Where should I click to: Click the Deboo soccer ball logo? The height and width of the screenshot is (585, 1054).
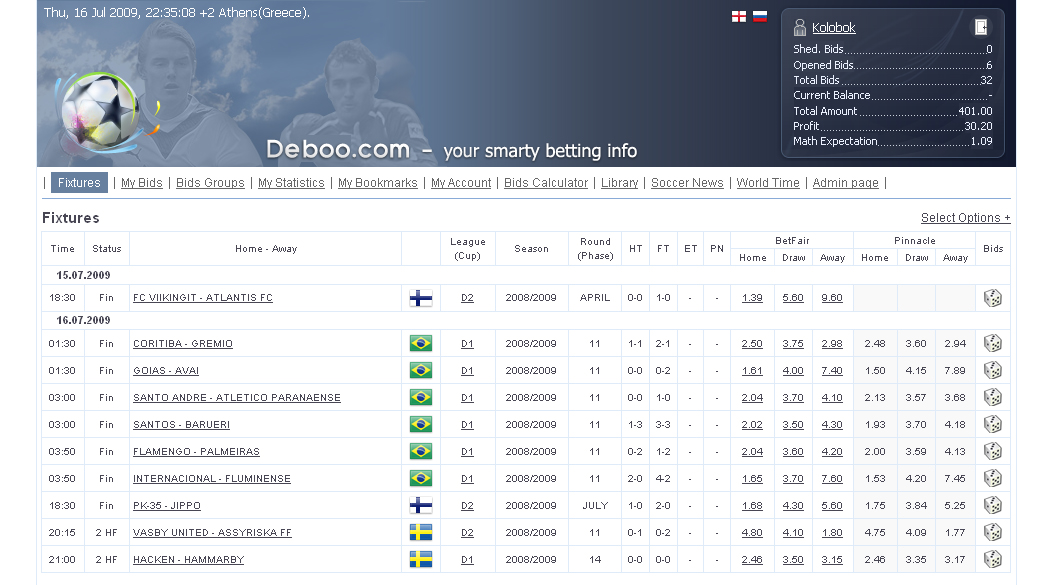click(99, 110)
